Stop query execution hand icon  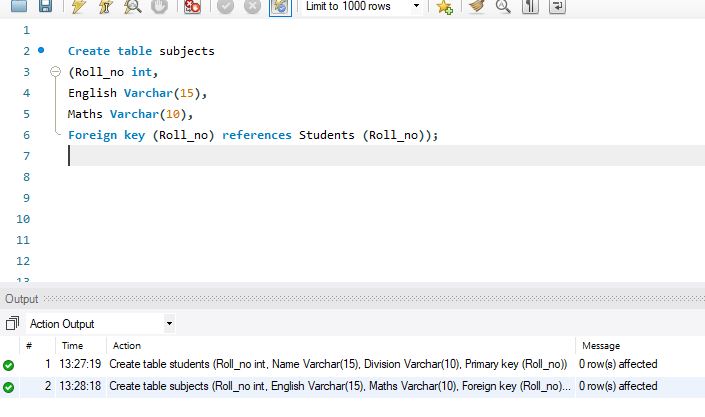[x=159, y=6]
